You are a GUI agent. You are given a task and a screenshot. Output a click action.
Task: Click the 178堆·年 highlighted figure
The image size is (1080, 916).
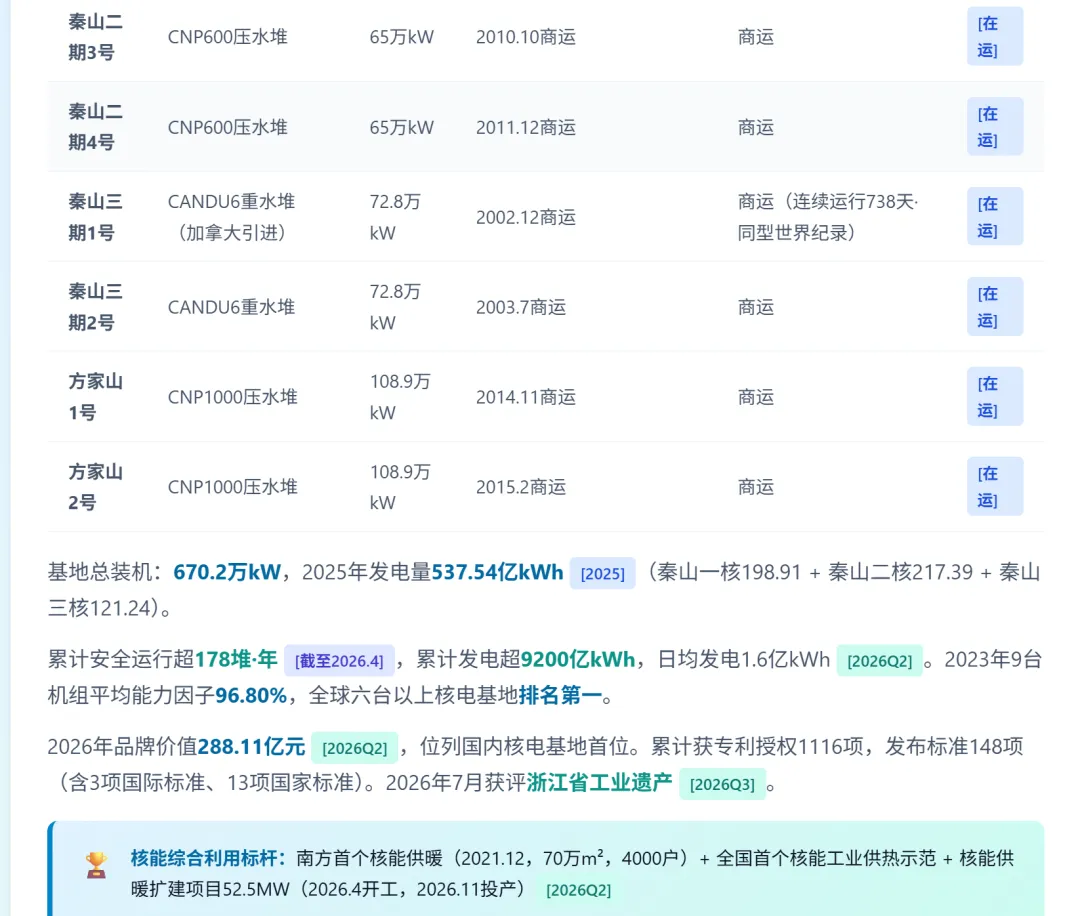(x=236, y=660)
